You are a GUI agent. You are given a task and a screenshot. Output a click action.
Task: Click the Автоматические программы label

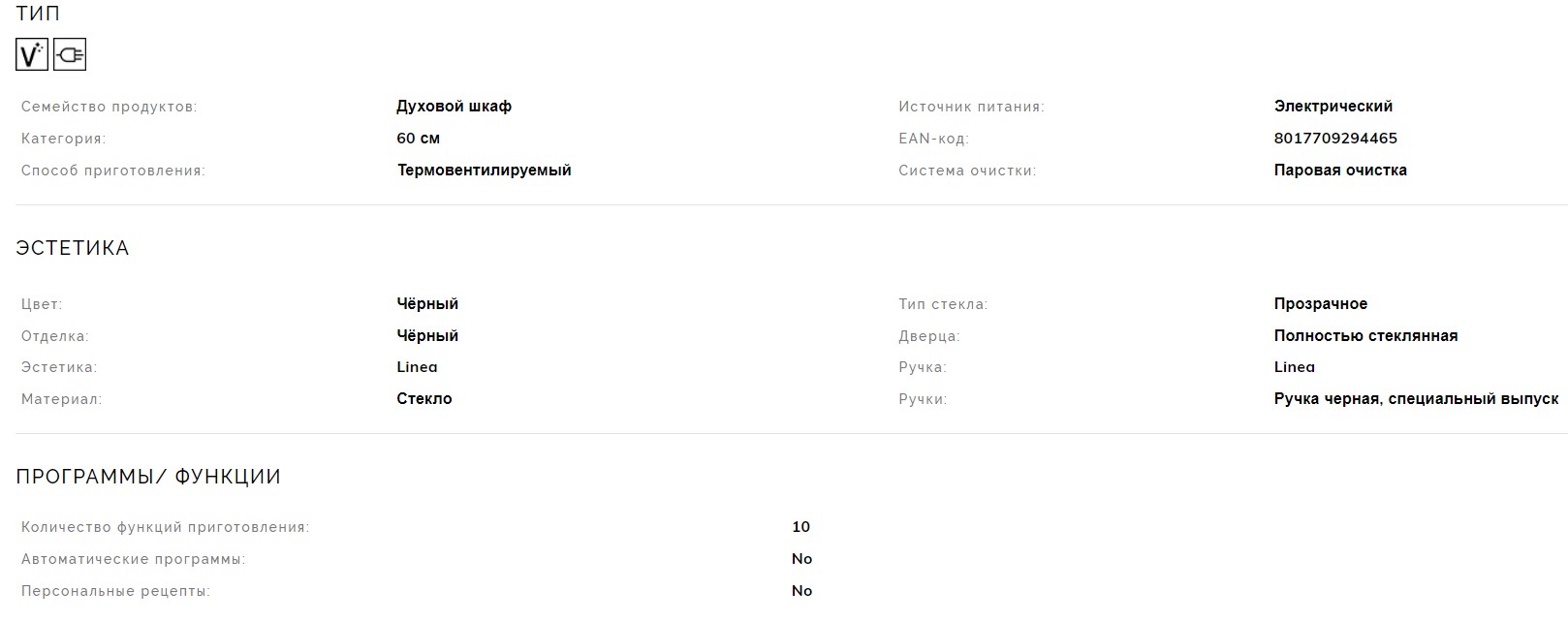point(133,559)
